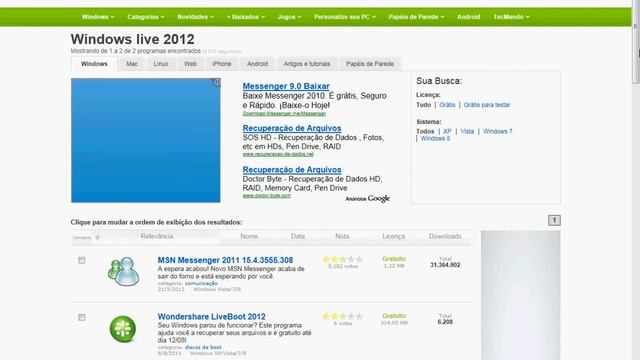Open MSN Messenger 2011 15.4.3555.308 title

point(225,260)
